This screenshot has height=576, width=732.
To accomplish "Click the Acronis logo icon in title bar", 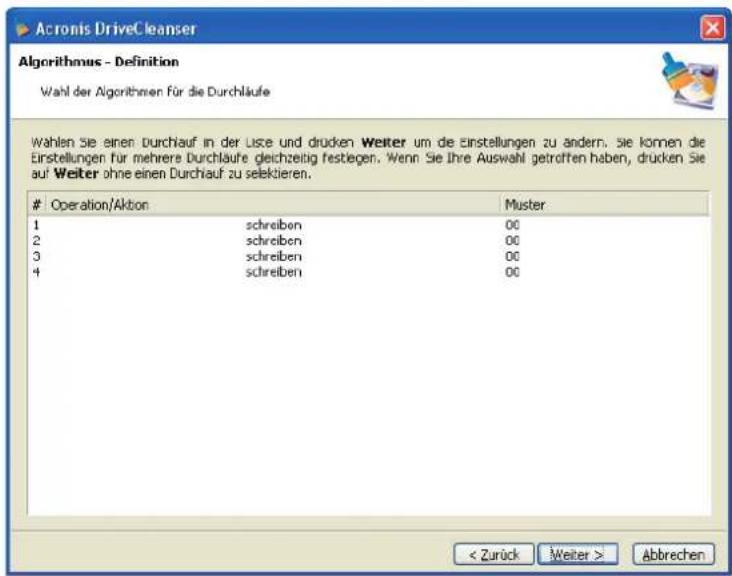I will [22, 29].
